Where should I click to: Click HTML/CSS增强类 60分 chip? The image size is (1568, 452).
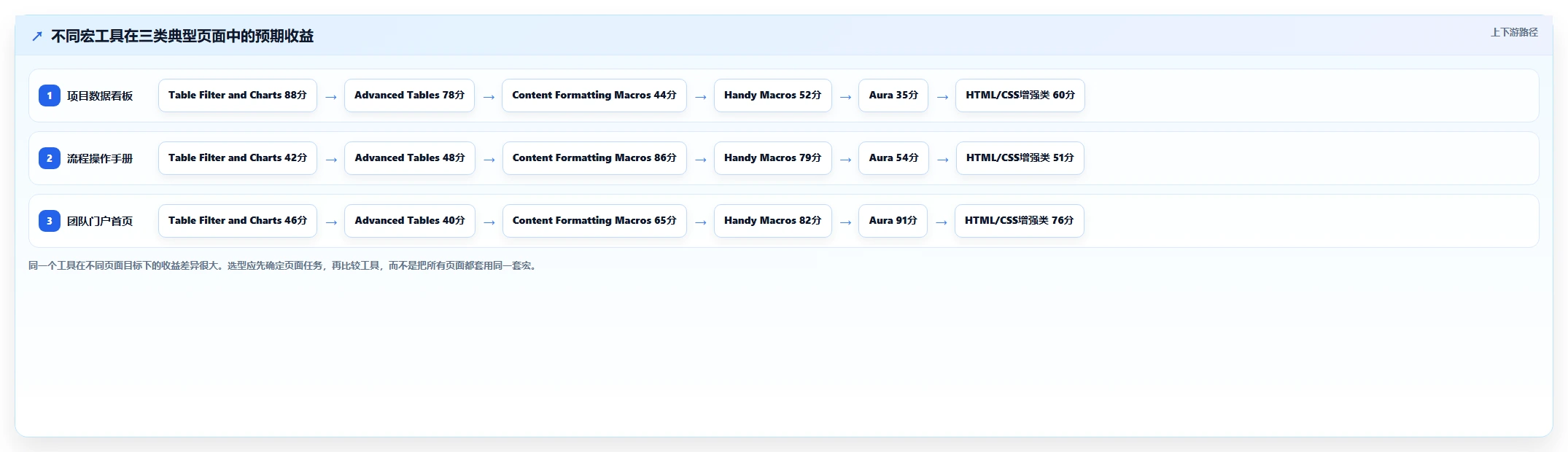tap(1020, 96)
